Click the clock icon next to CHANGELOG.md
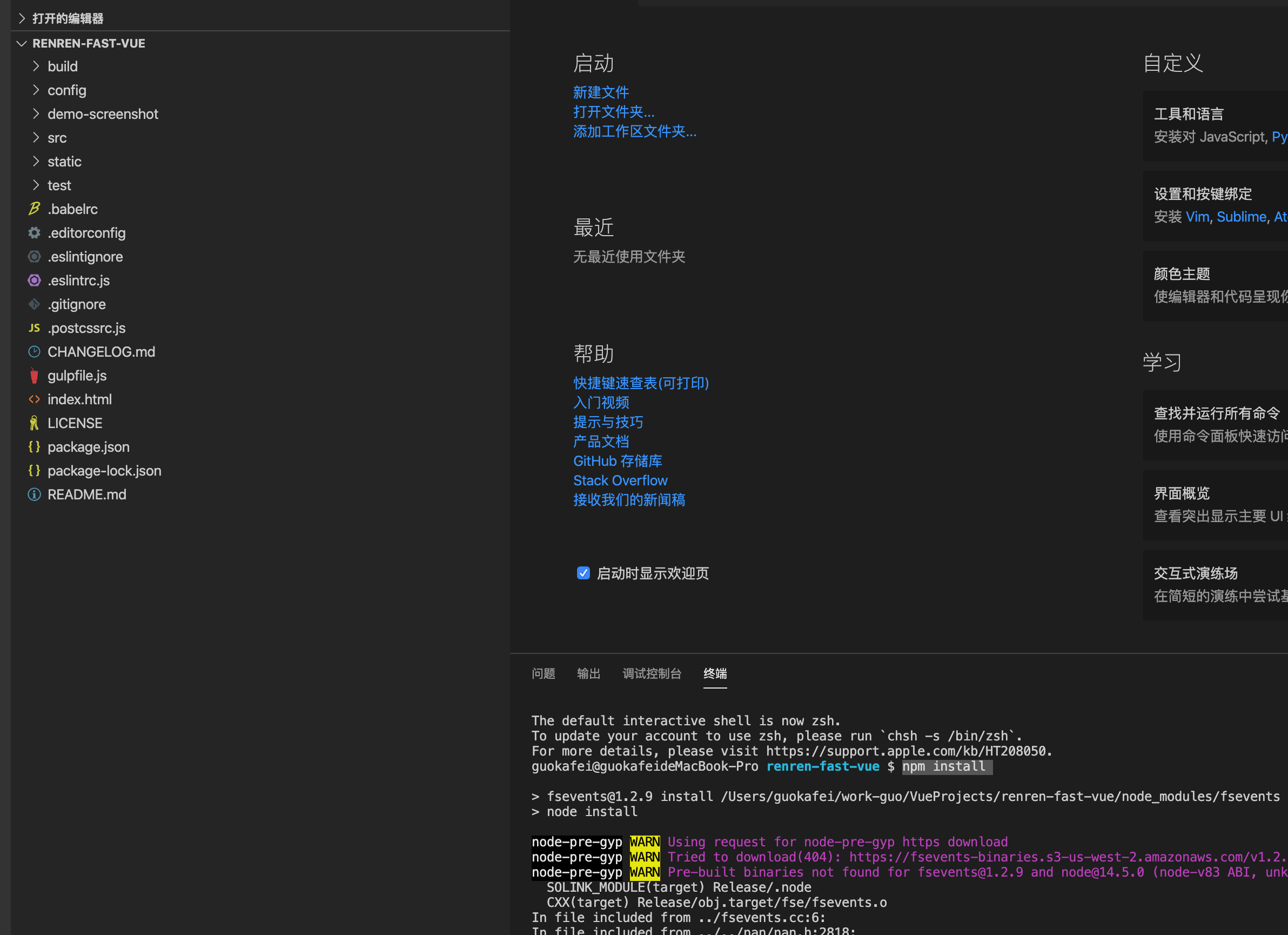This screenshot has width=1288, height=935. 34,352
